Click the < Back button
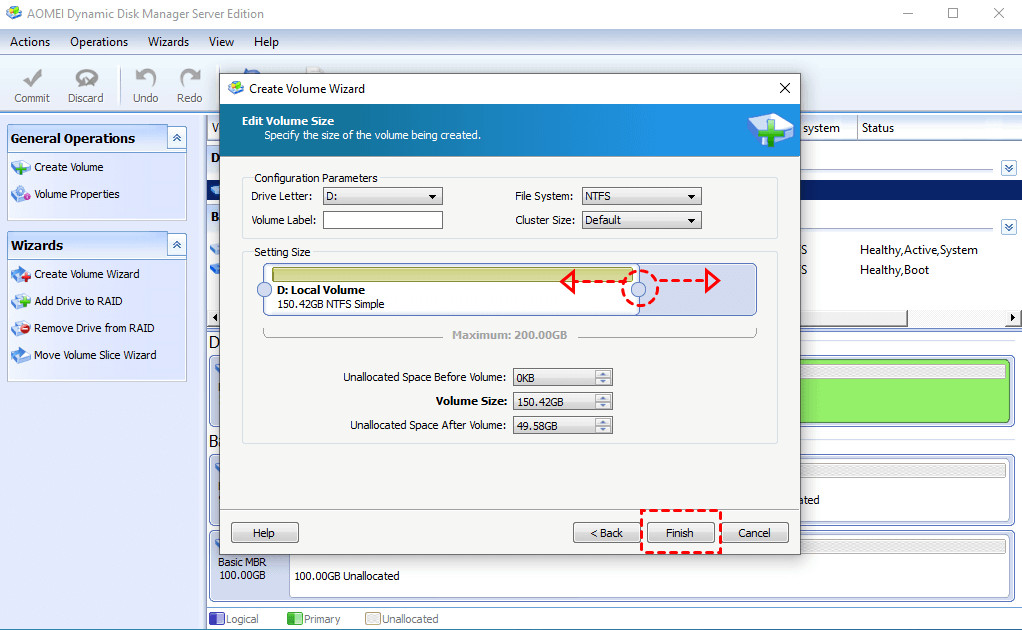The width and height of the screenshot is (1022, 630). click(x=607, y=533)
